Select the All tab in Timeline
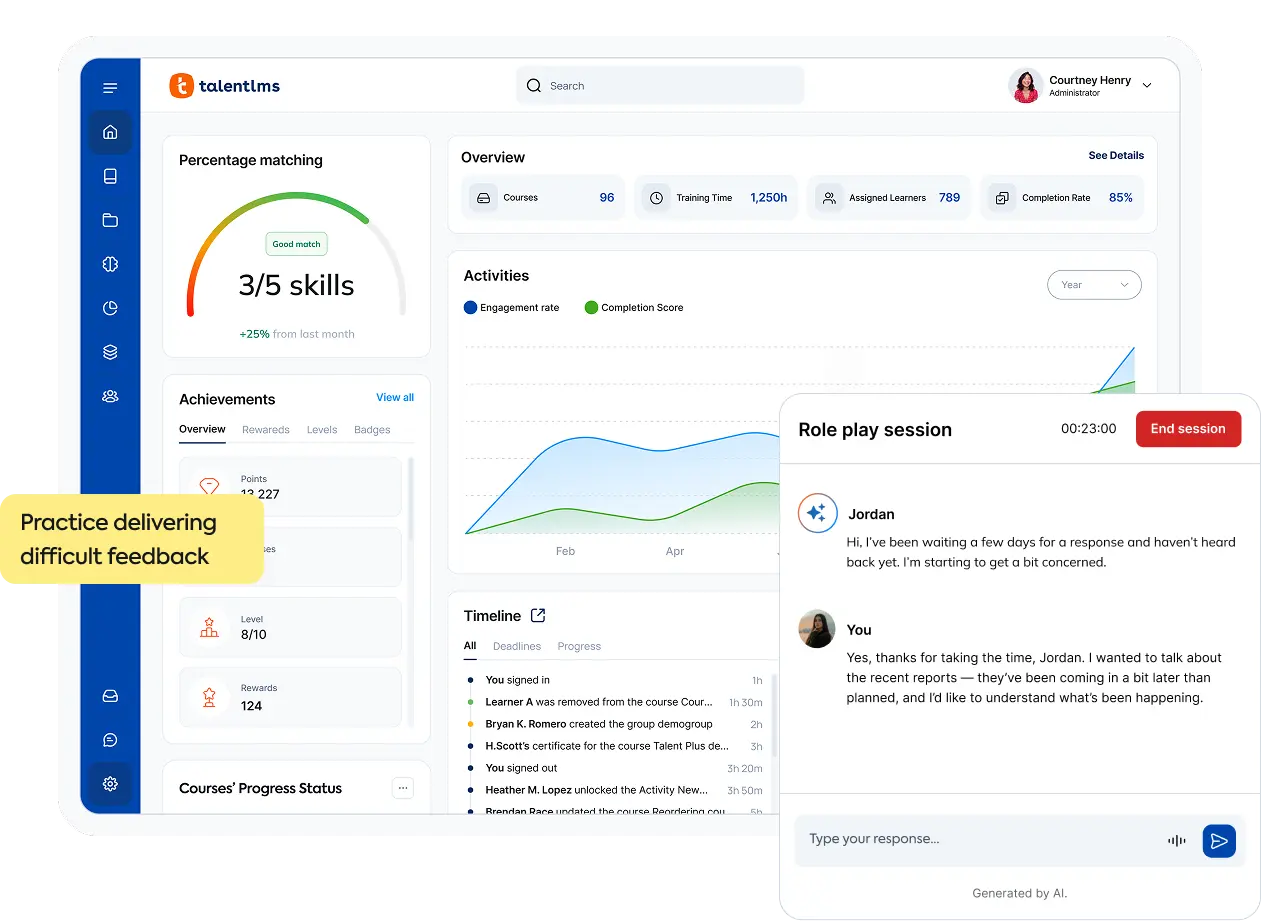 (x=470, y=646)
